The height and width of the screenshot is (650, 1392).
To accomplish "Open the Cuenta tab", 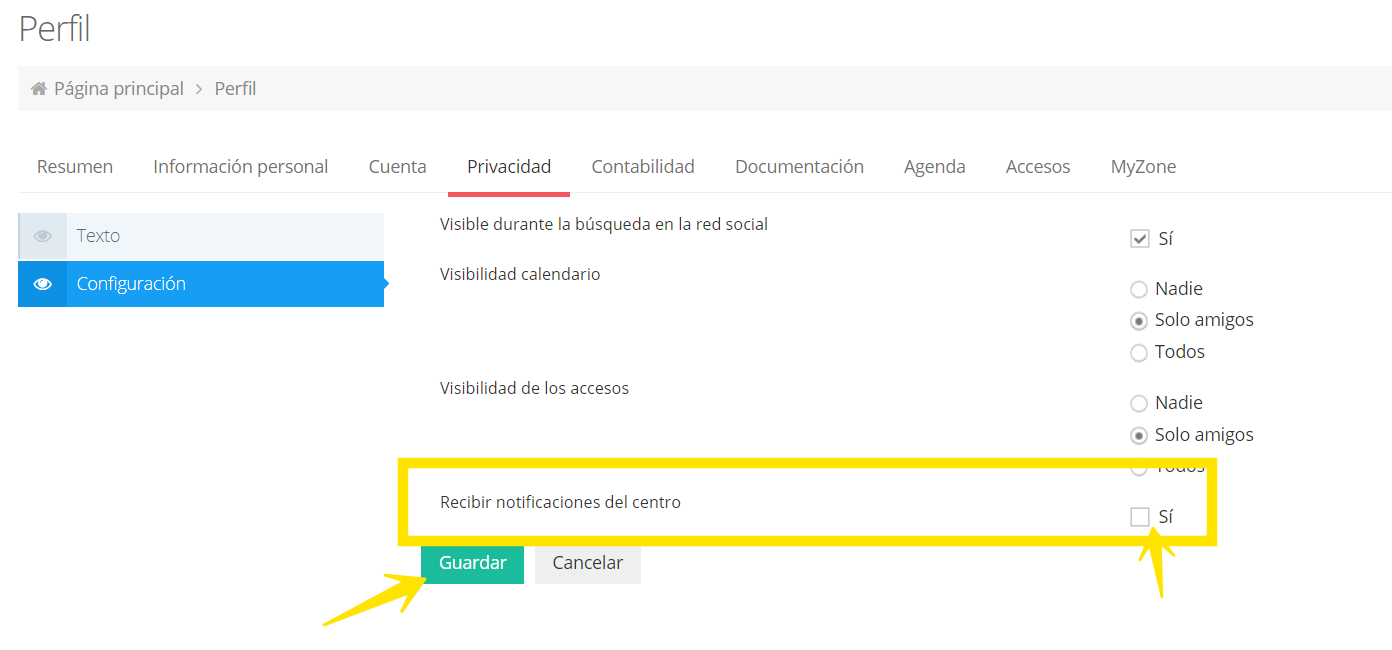I will [x=398, y=167].
